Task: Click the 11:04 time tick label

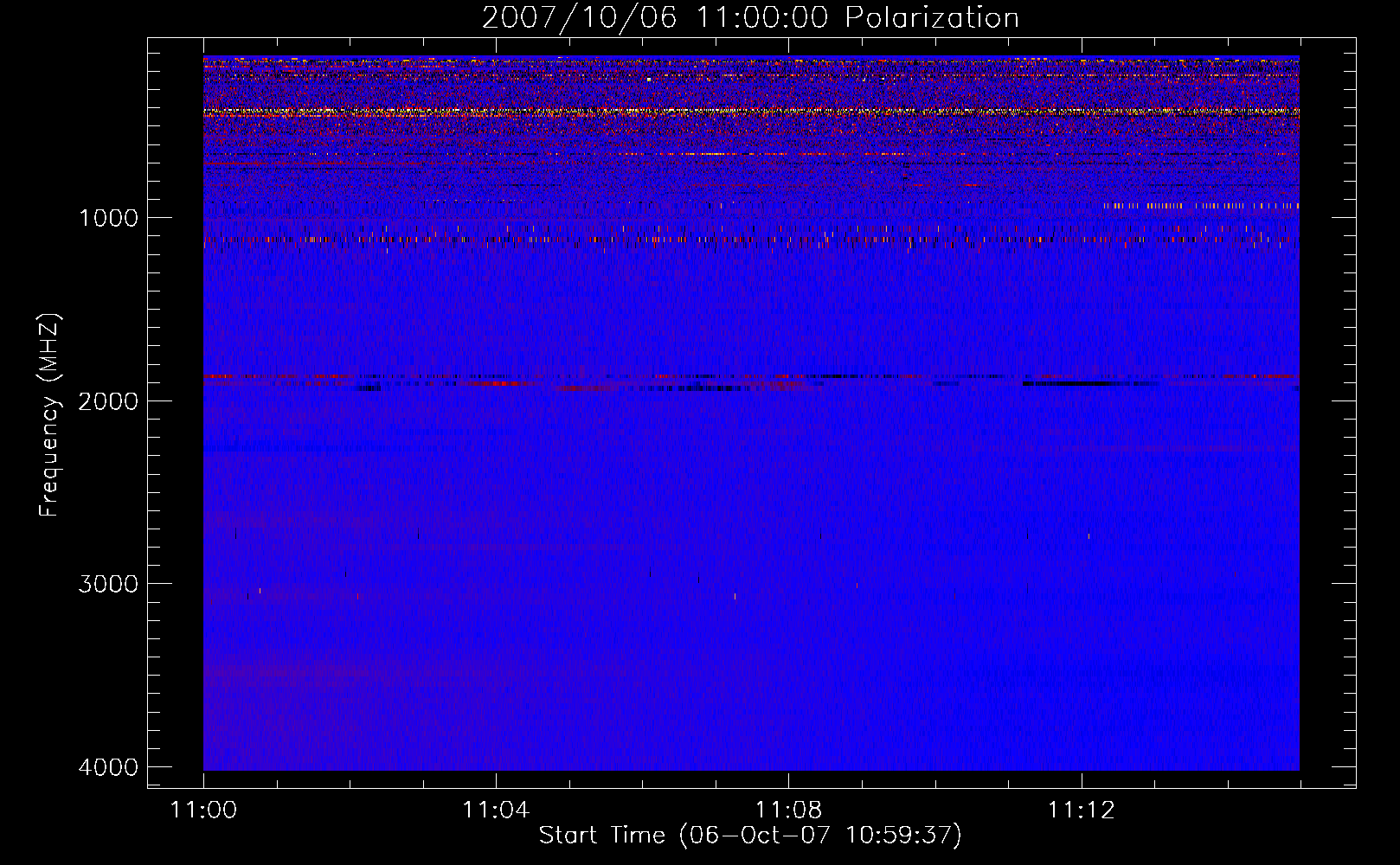Action: 496,811
